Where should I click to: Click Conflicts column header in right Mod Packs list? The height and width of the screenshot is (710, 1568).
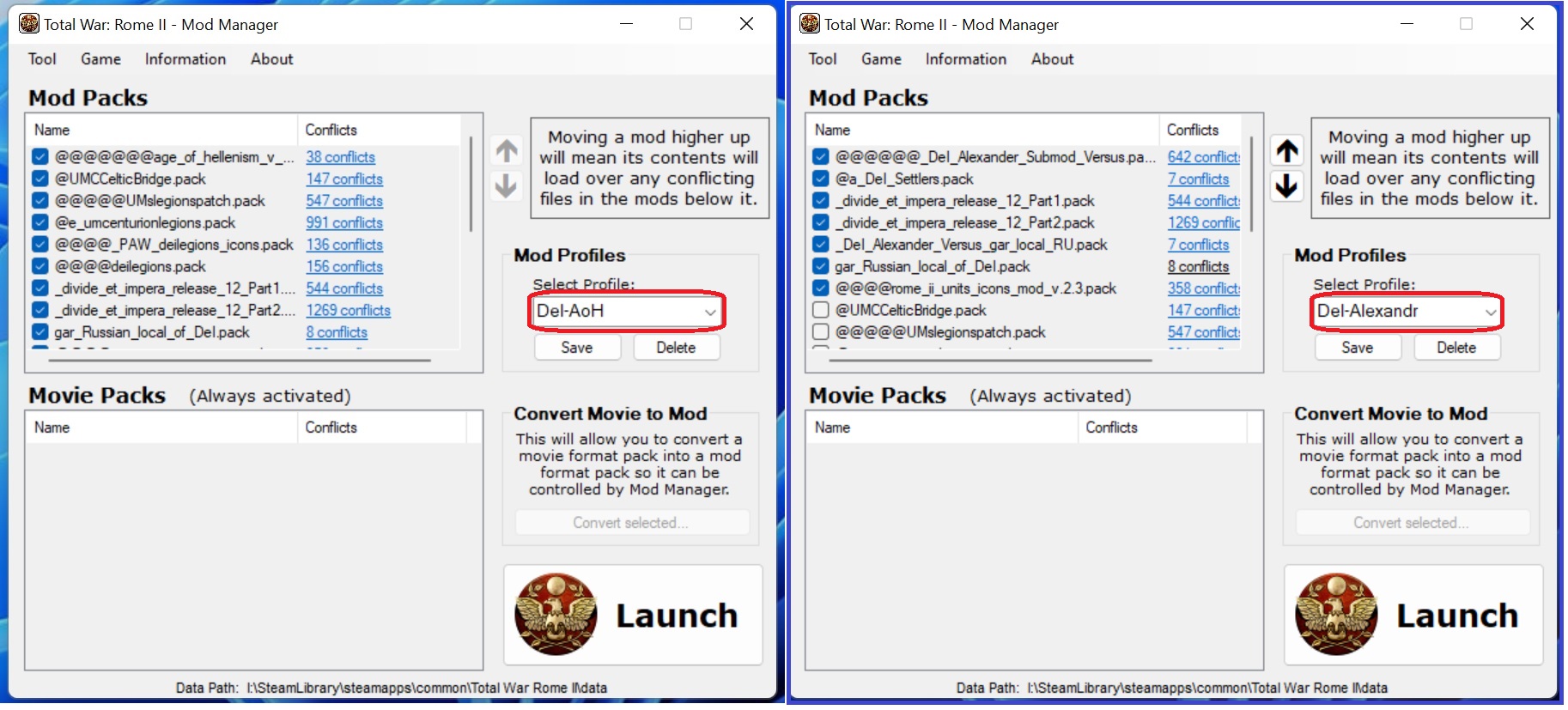coord(1200,130)
